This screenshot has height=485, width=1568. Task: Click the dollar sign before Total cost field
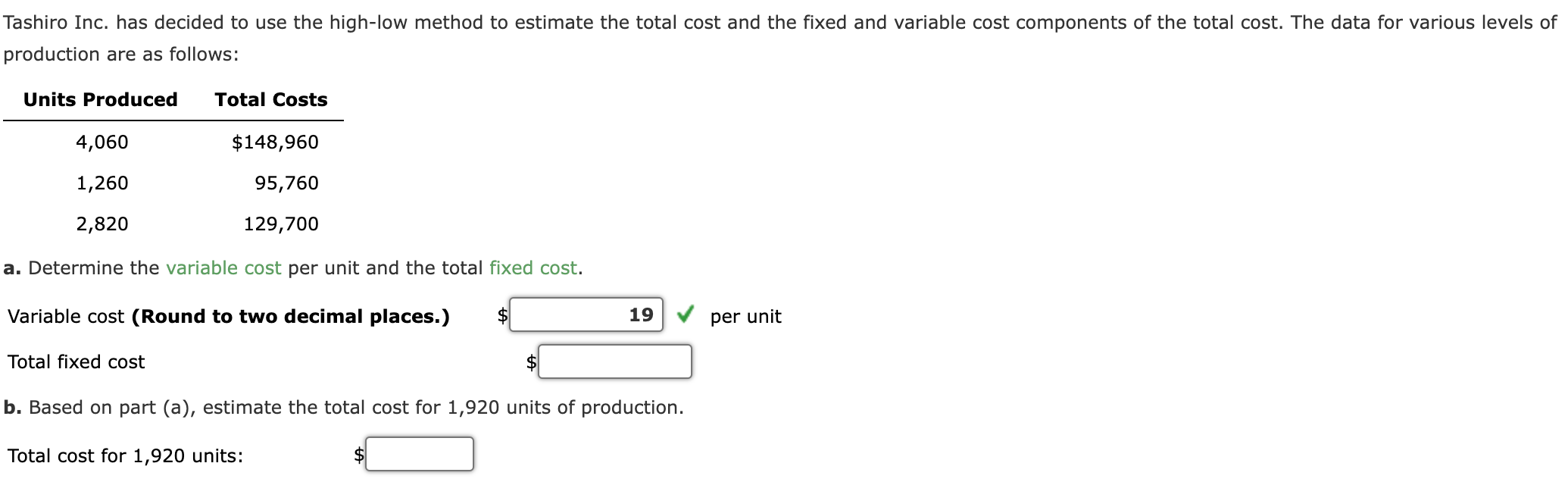point(359,454)
